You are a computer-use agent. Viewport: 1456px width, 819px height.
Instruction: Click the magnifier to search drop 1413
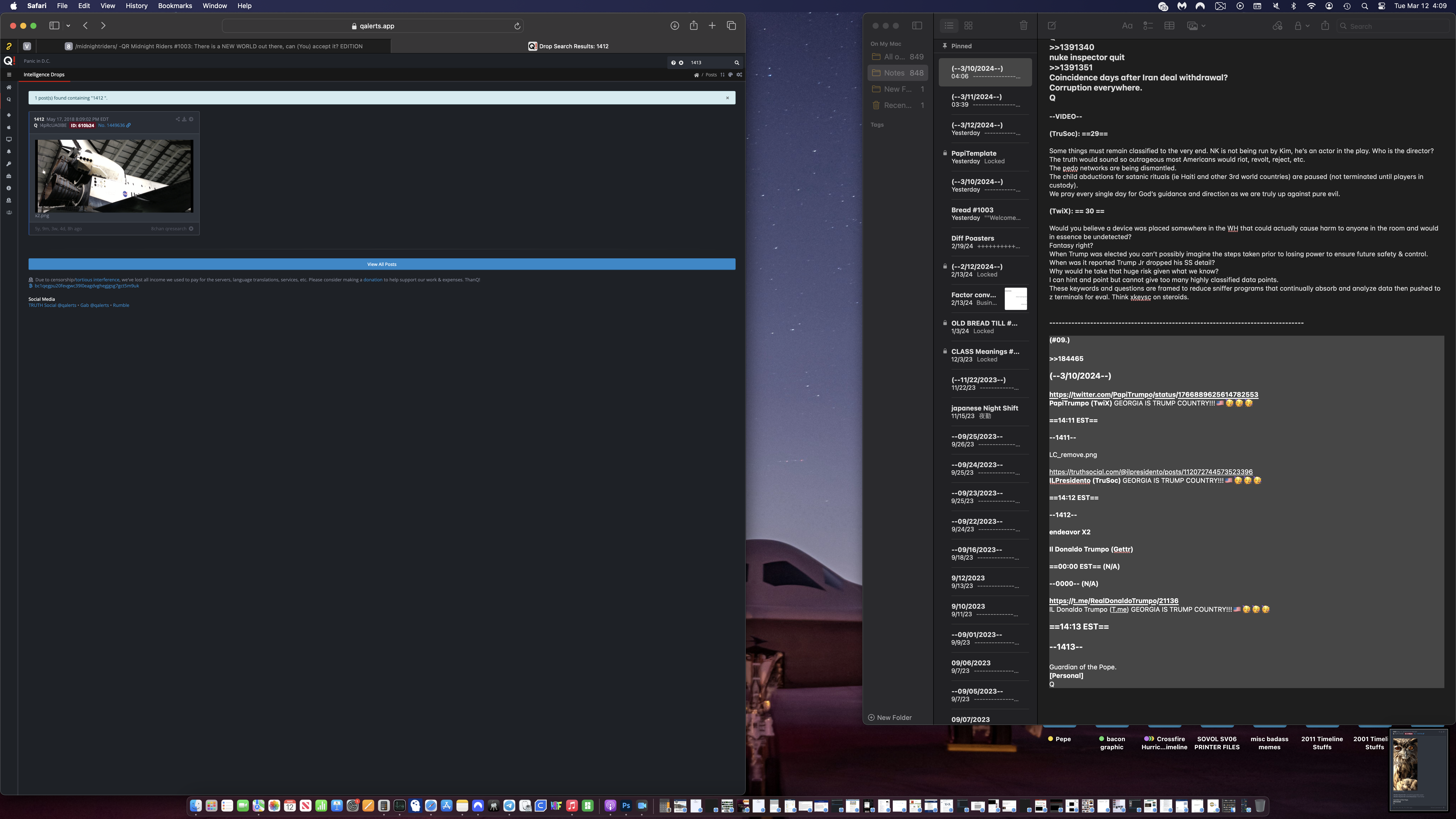tap(737, 63)
